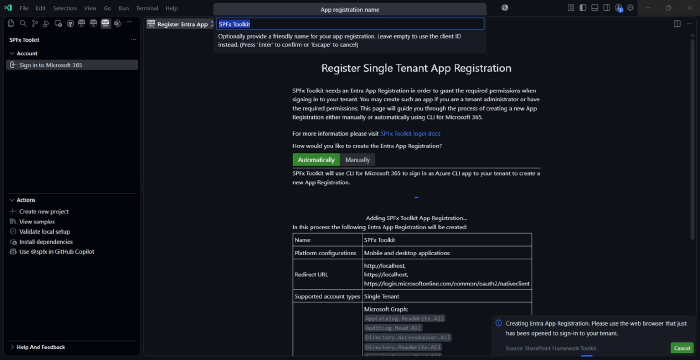Open the Manage settings gear icon
The height and width of the screenshot is (360, 700).
pos(630,8)
